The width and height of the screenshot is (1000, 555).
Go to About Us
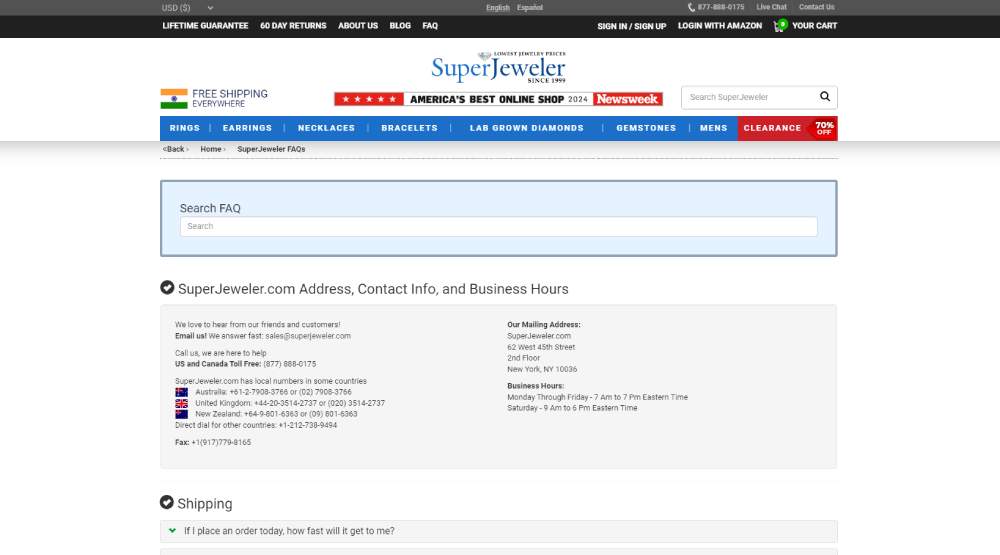[358, 26]
